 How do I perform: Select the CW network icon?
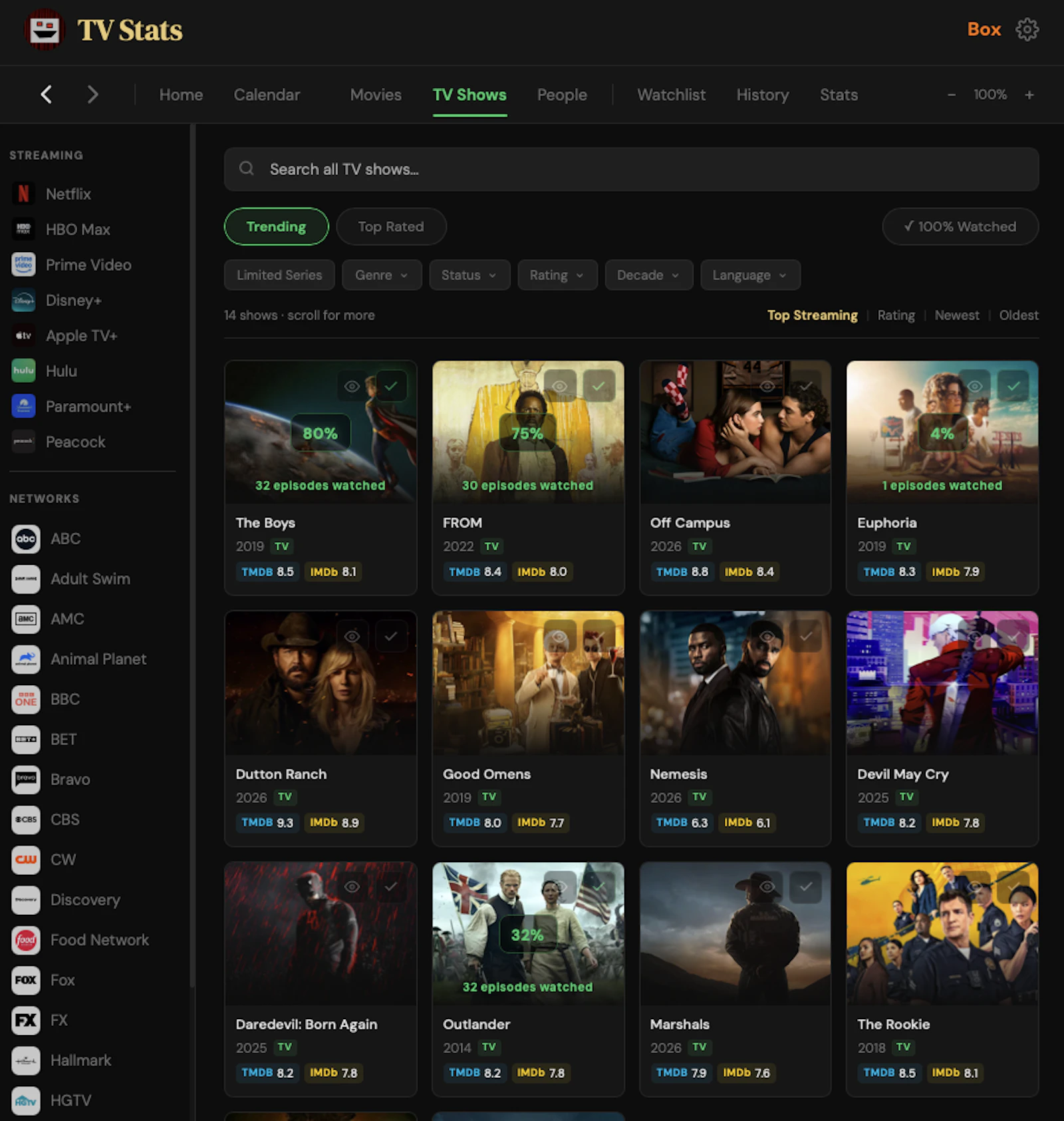pos(26,860)
